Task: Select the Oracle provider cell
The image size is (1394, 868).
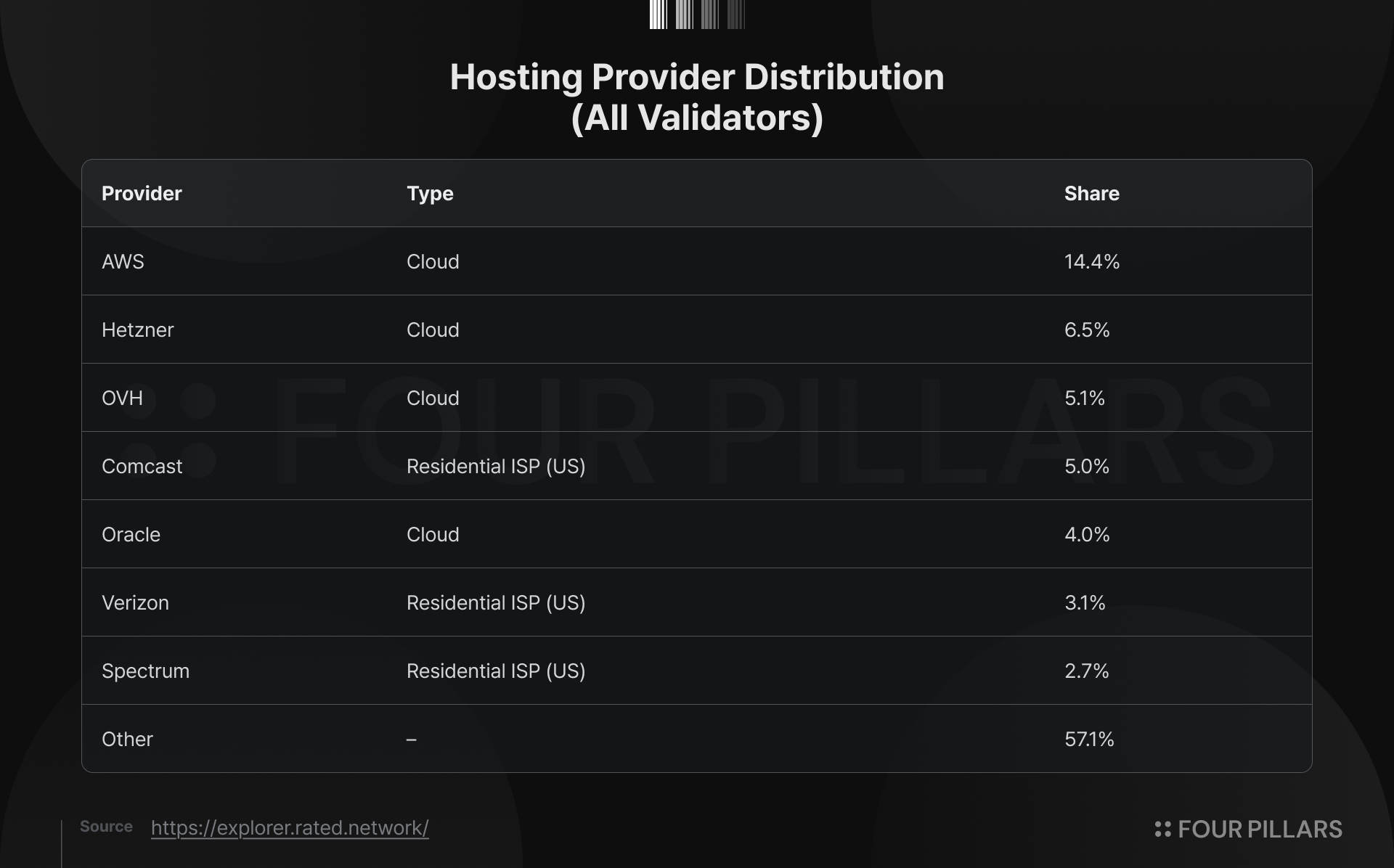Action: point(131,535)
